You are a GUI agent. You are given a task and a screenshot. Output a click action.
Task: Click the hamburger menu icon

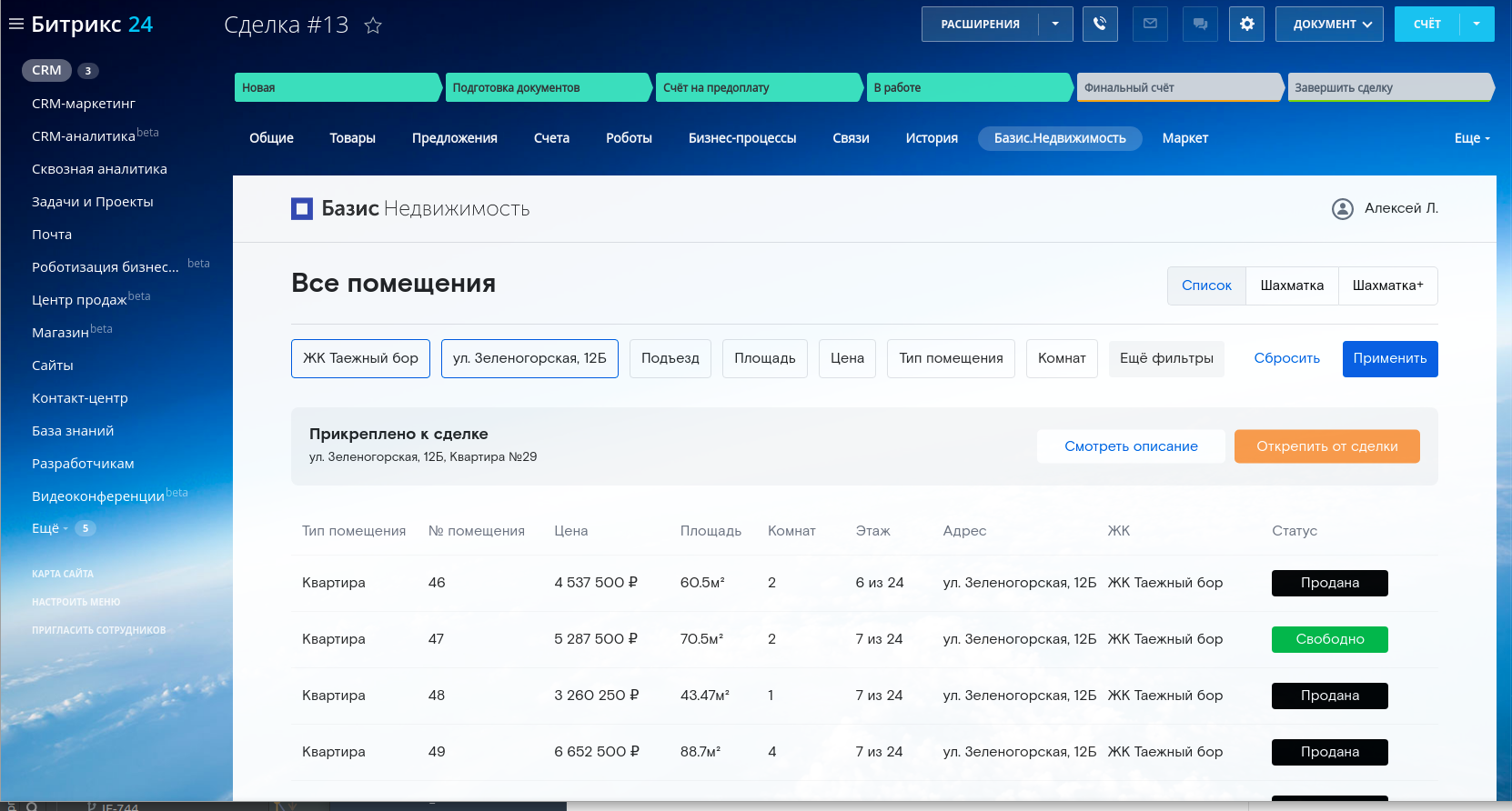click(15, 25)
